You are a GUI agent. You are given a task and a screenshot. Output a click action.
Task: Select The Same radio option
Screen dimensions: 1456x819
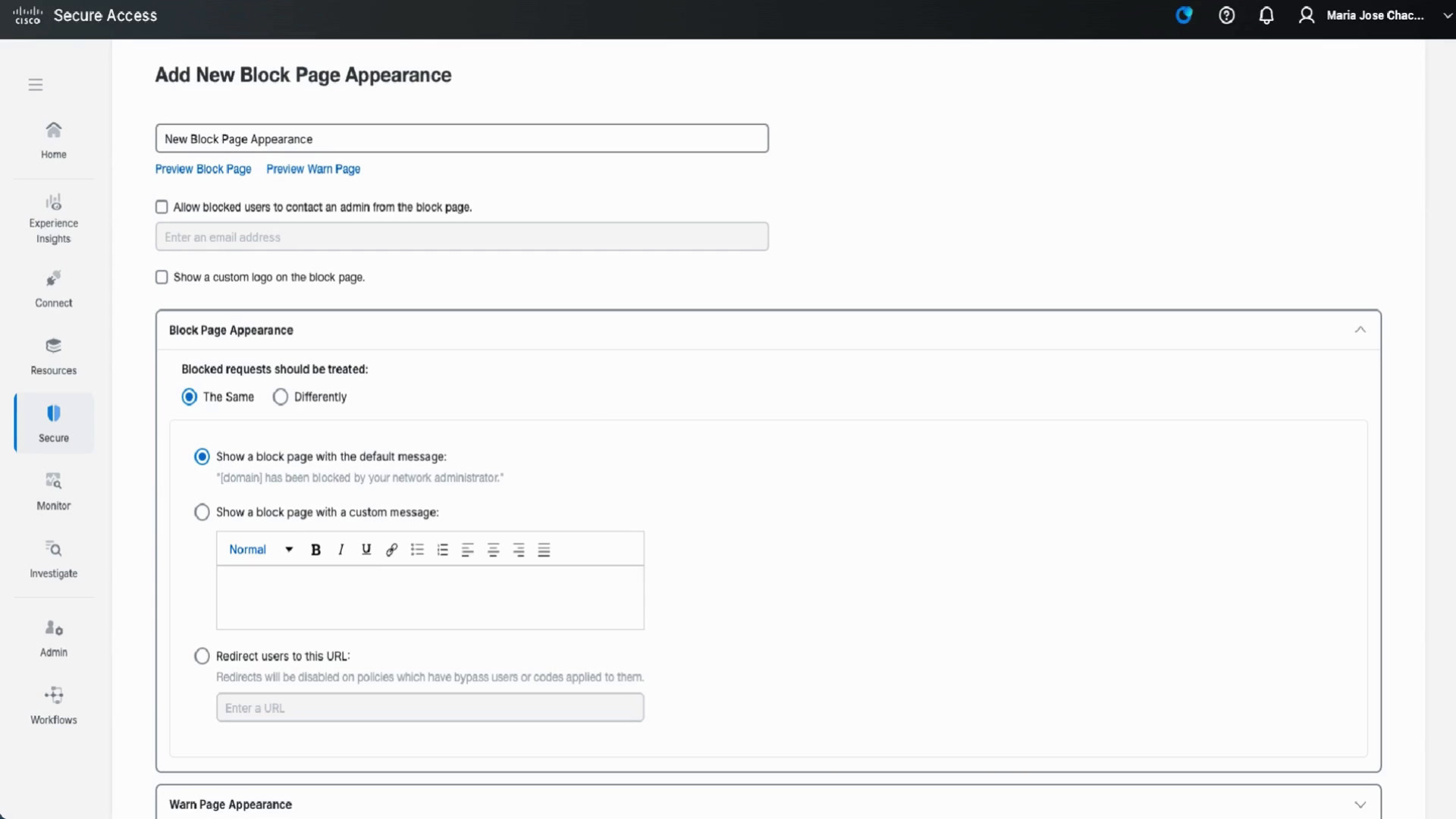190,397
